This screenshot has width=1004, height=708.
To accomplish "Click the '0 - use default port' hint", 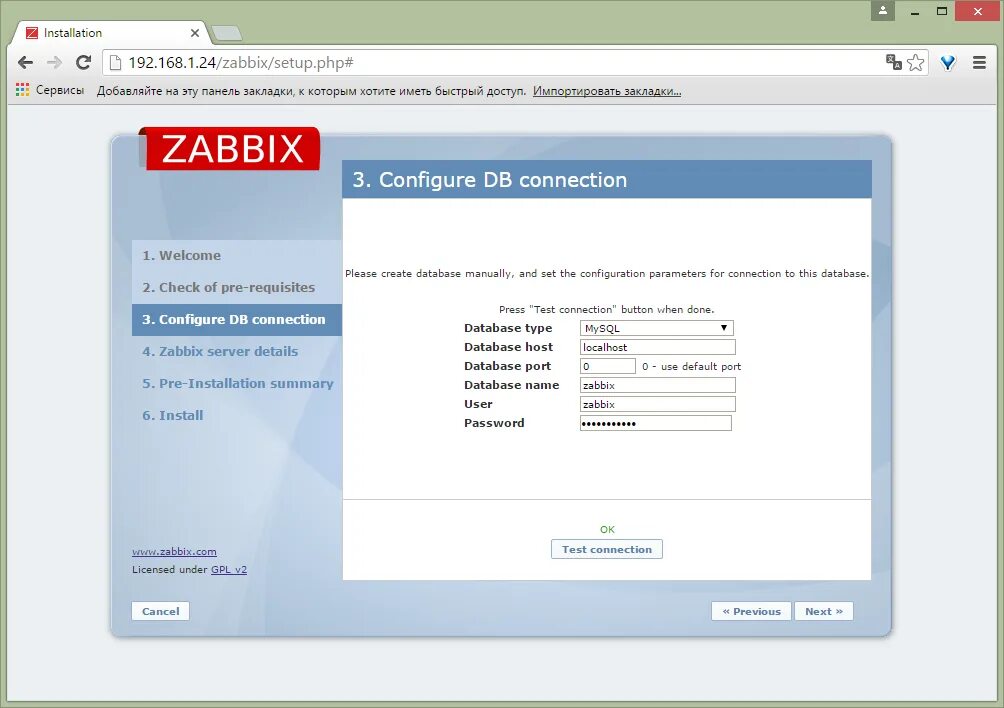I will [692, 367].
